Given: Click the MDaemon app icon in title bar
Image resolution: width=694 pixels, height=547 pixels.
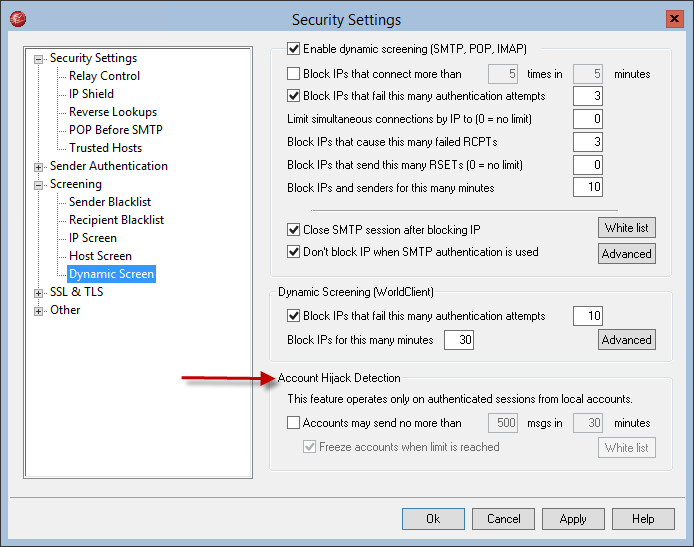Looking at the screenshot, I should (x=18, y=19).
